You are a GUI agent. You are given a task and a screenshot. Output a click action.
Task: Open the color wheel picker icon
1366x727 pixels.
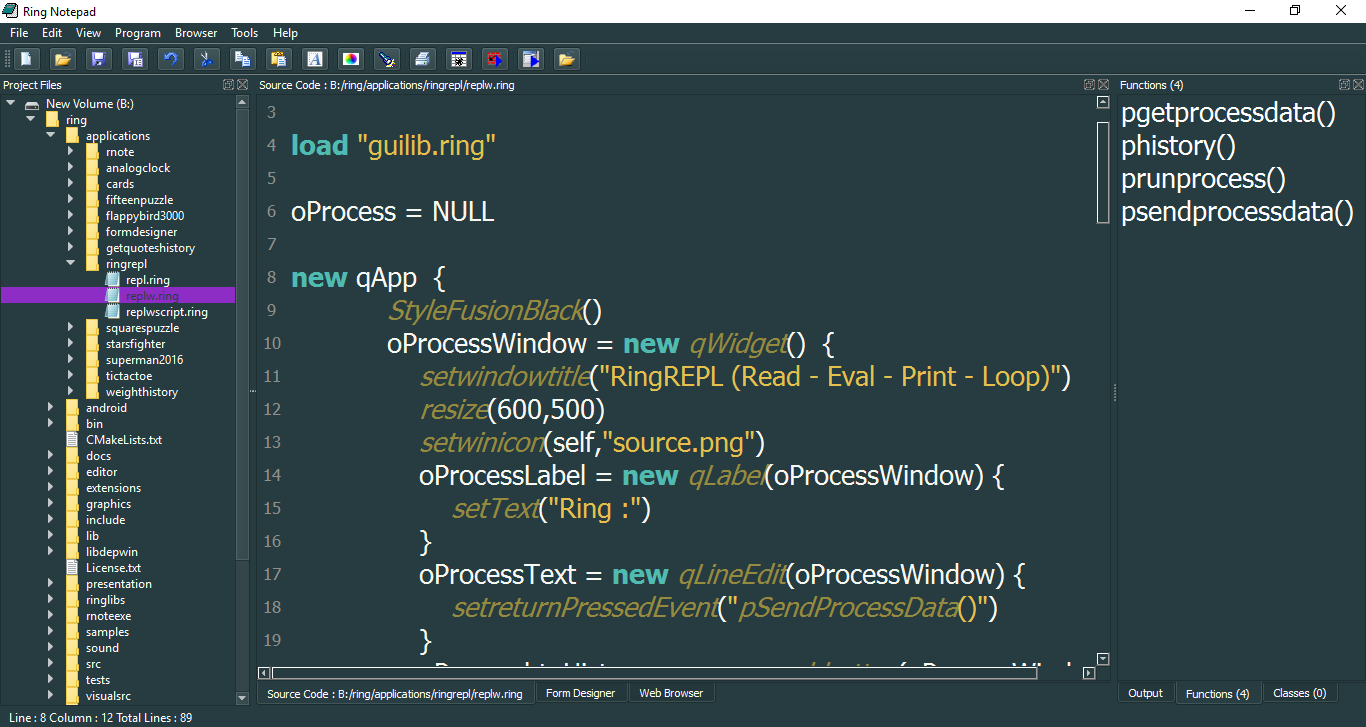point(350,59)
